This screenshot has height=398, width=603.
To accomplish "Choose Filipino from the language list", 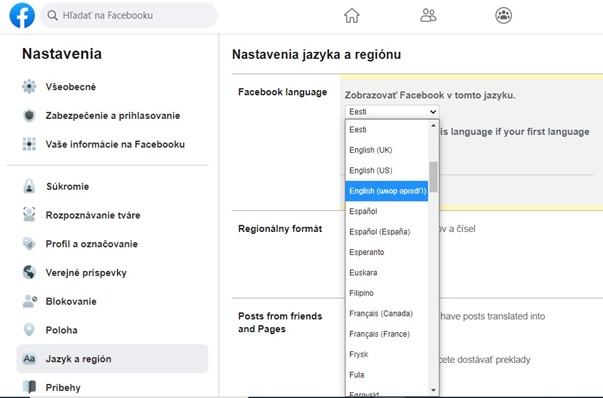I will 387,293.
